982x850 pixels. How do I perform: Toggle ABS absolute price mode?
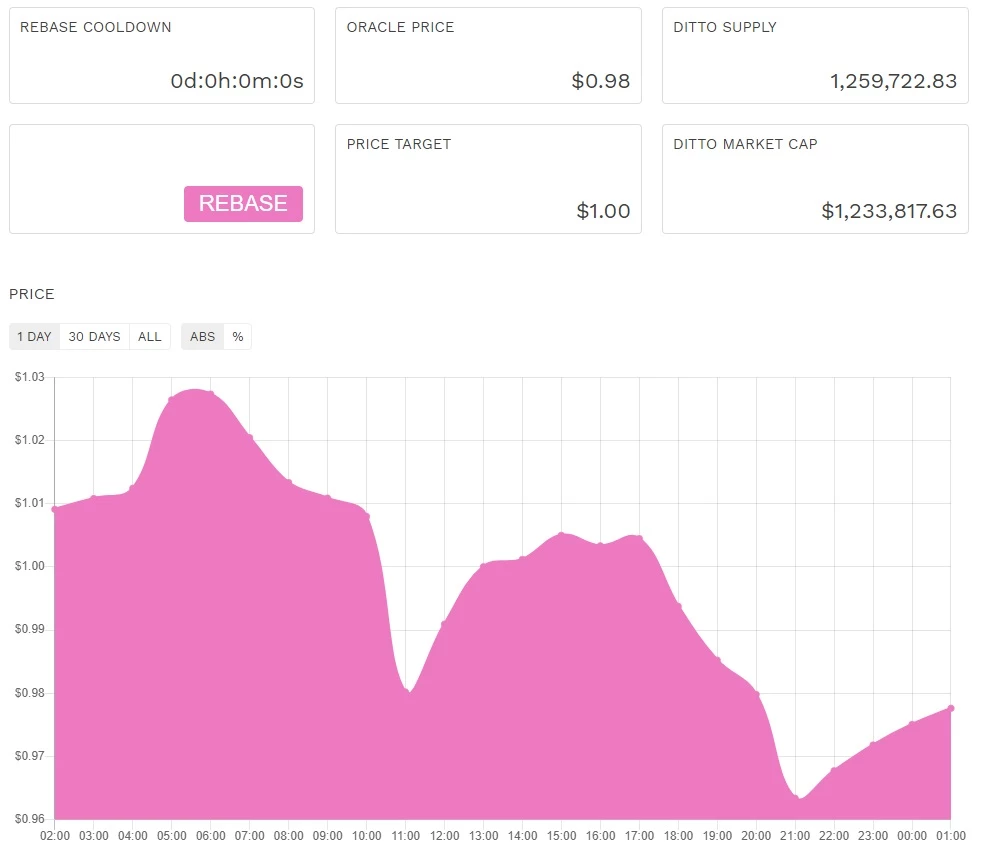click(202, 336)
